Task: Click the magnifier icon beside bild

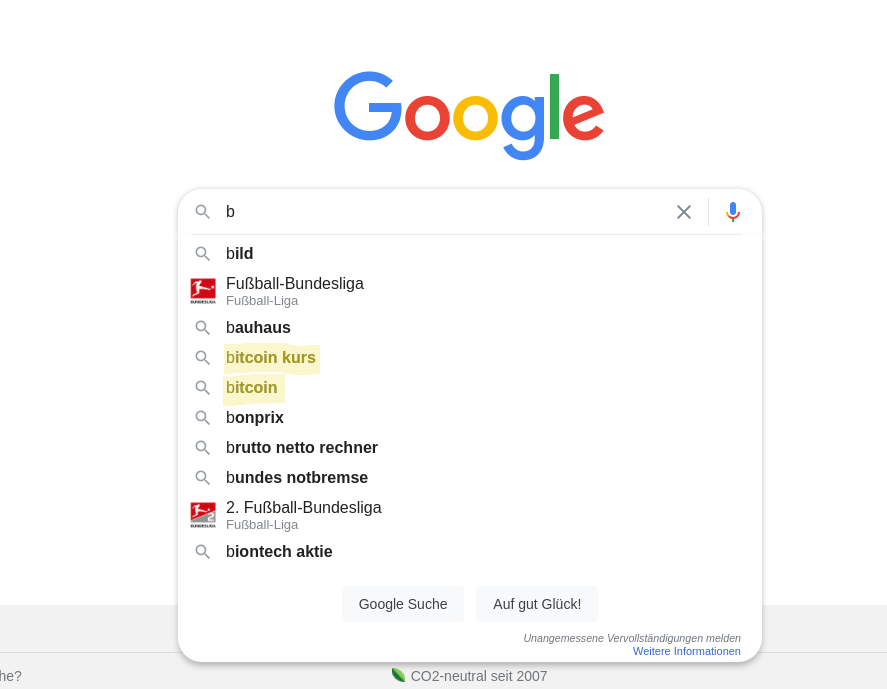Action: coord(203,253)
